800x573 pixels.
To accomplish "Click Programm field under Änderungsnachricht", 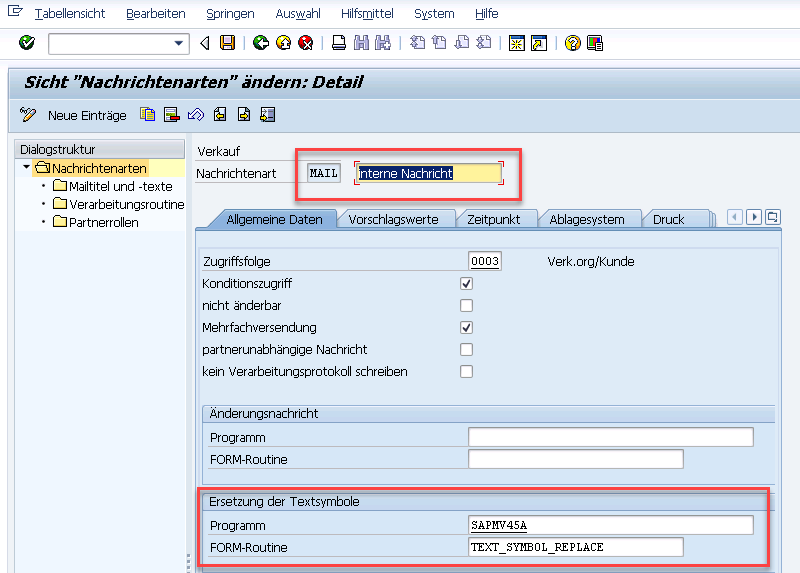I will (x=611, y=437).
